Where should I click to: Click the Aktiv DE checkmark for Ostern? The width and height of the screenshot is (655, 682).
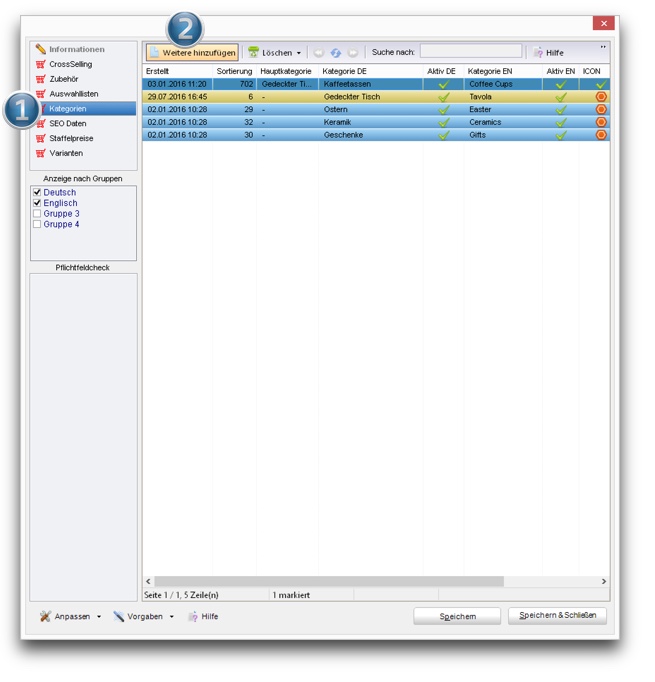coord(444,110)
